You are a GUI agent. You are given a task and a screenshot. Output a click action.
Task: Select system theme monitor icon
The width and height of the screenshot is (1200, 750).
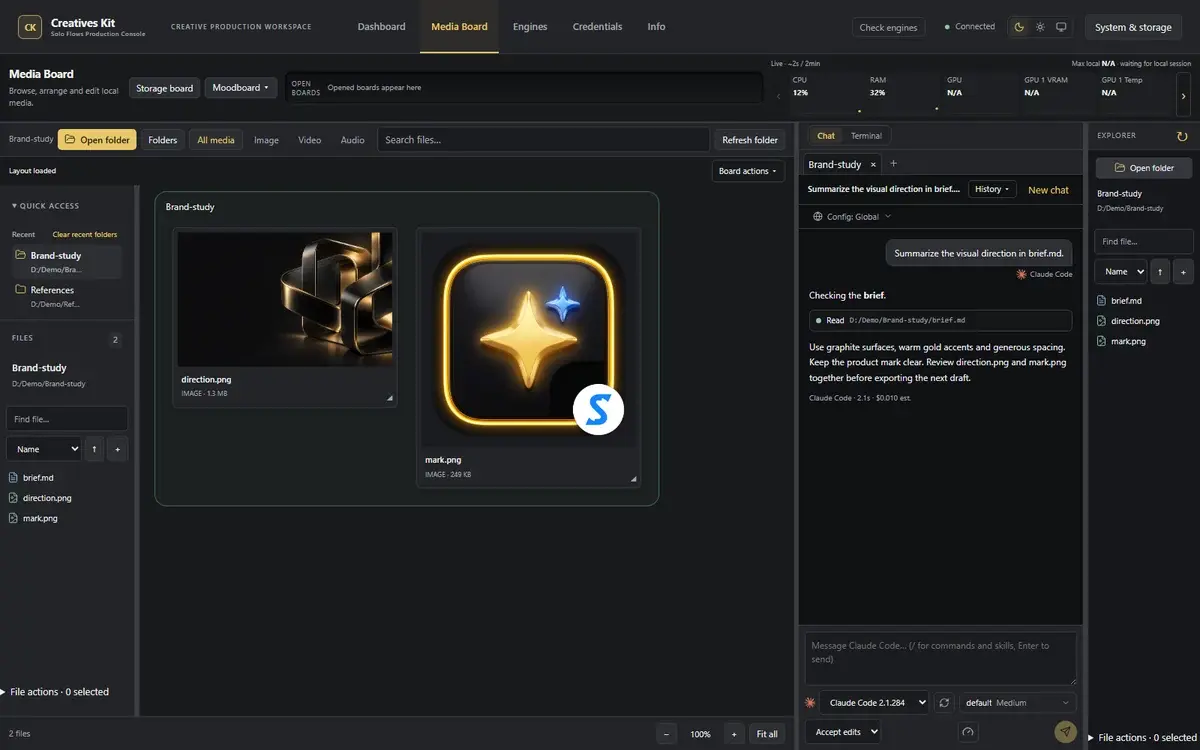[x=1061, y=27]
